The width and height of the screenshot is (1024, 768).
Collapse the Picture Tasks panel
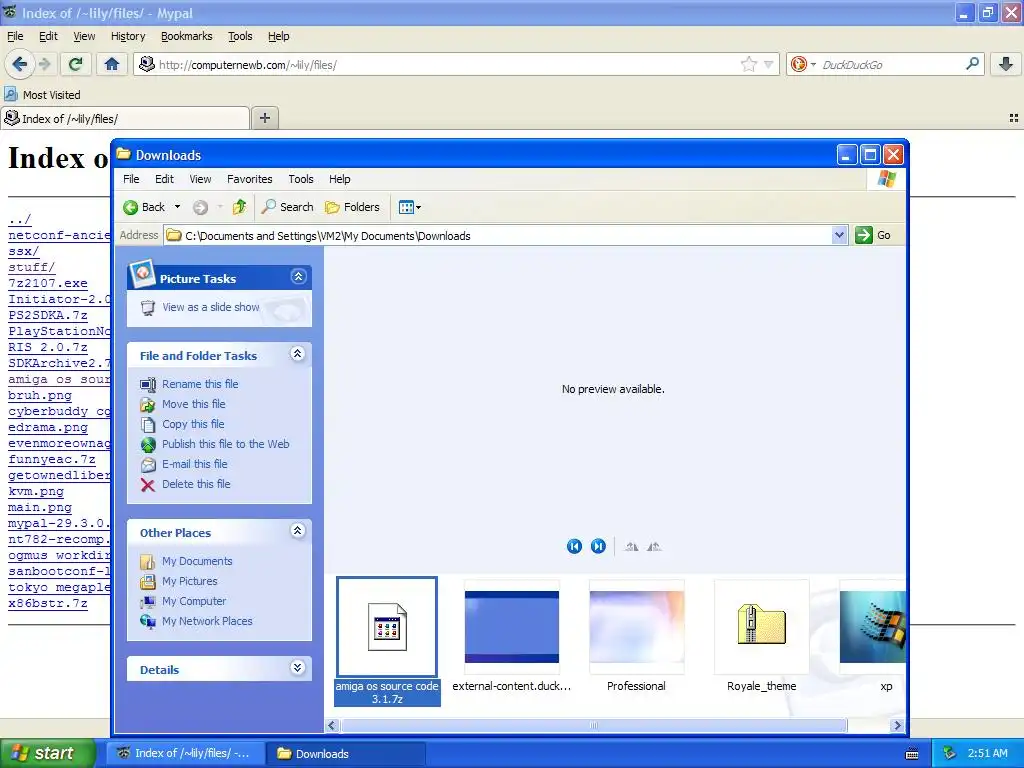pos(298,277)
